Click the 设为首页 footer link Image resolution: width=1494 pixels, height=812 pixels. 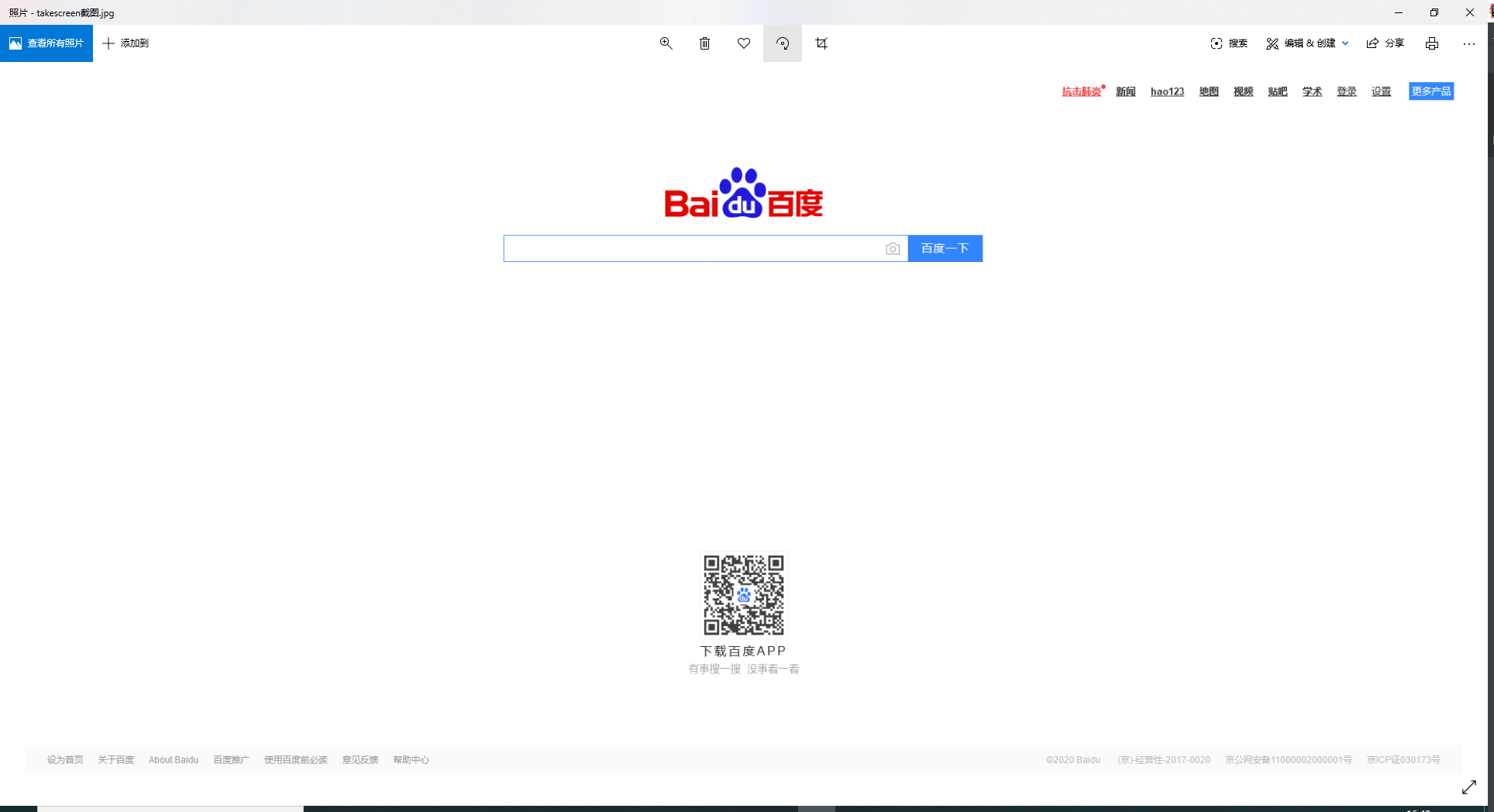(x=65, y=760)
